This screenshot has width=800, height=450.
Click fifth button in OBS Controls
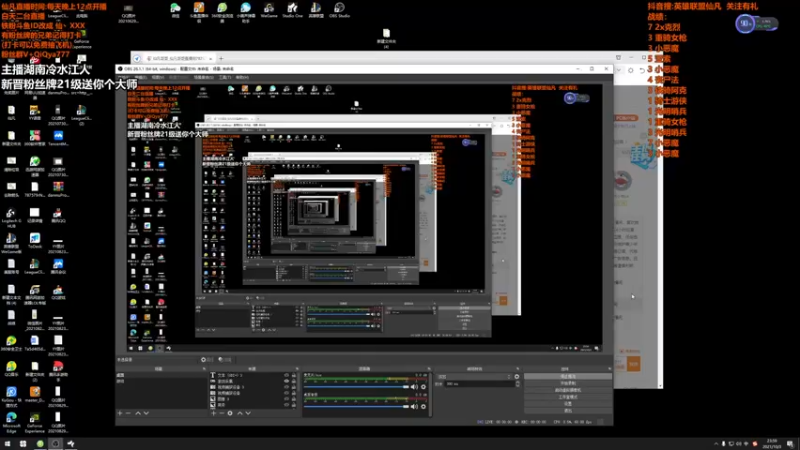568,404
